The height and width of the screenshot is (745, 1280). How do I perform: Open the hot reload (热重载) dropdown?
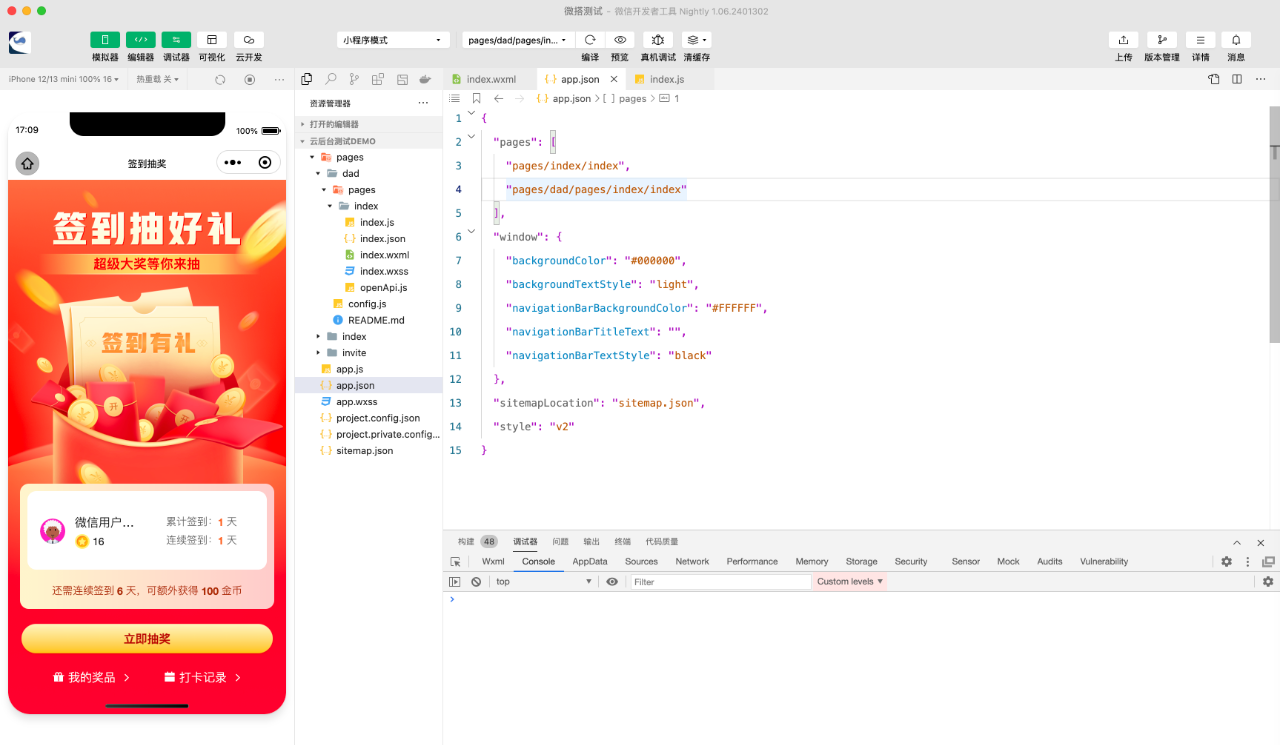coord(160,79)
